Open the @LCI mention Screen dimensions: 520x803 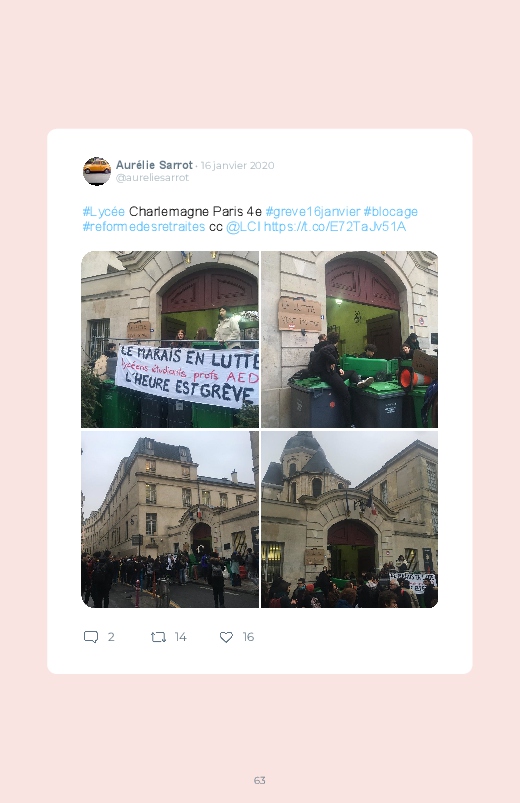243,226
